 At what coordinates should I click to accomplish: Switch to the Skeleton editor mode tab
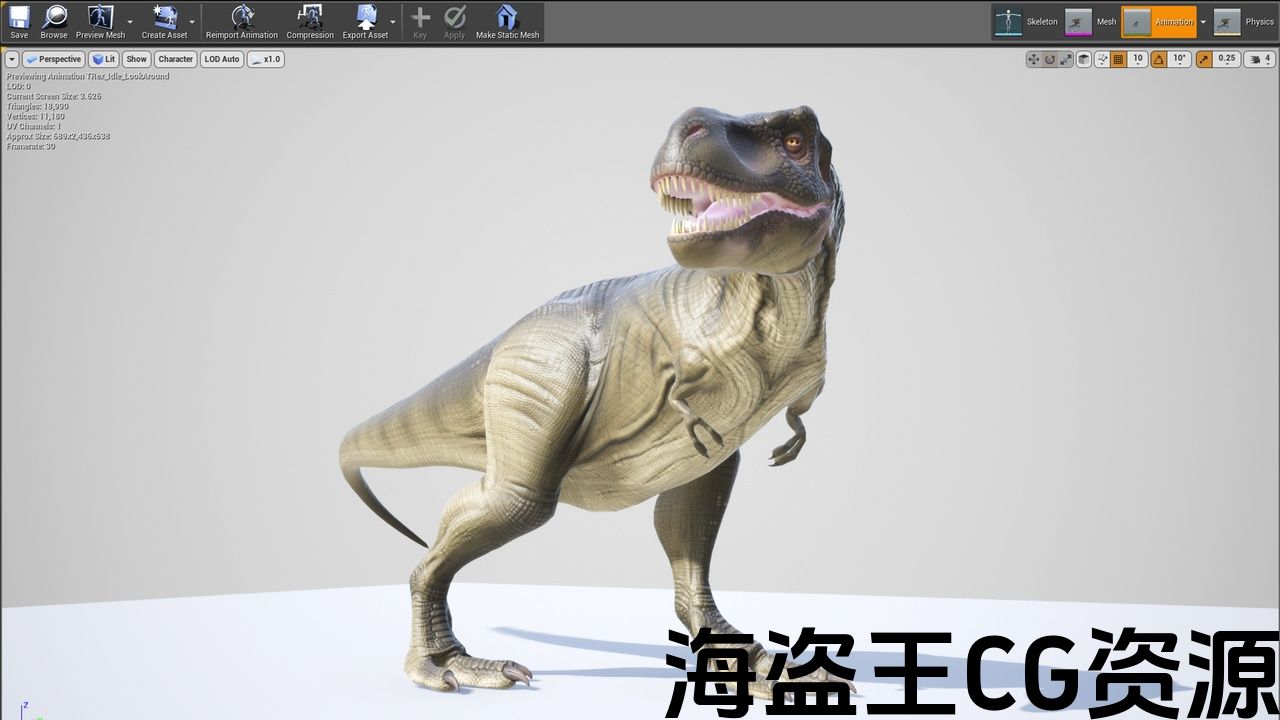1027,22
